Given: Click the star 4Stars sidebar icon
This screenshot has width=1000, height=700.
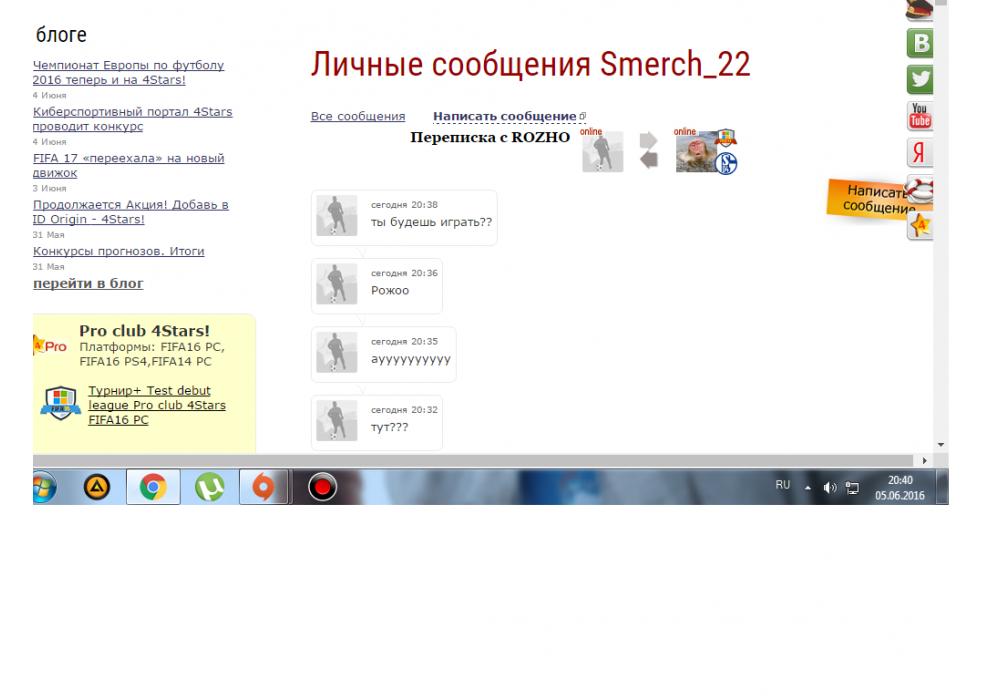Looking at the screenshot, I should 920,226.
